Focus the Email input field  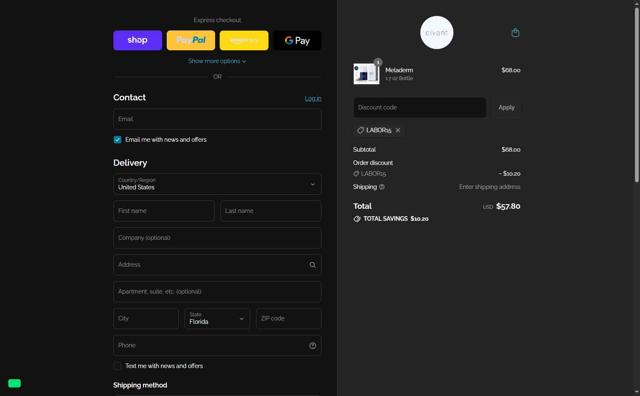[x=217, y=119]
